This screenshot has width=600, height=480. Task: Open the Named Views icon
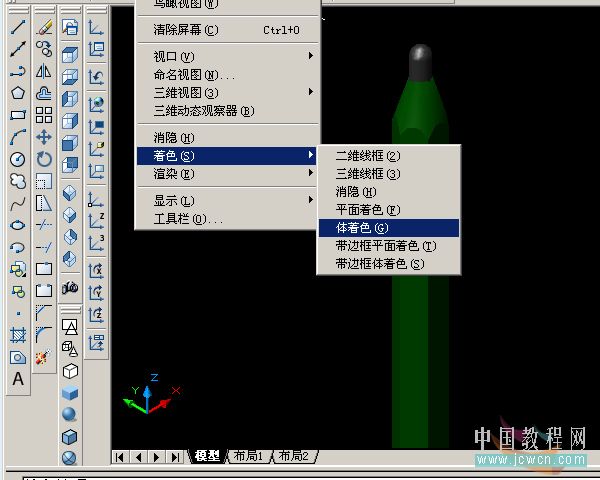point(70,27)
